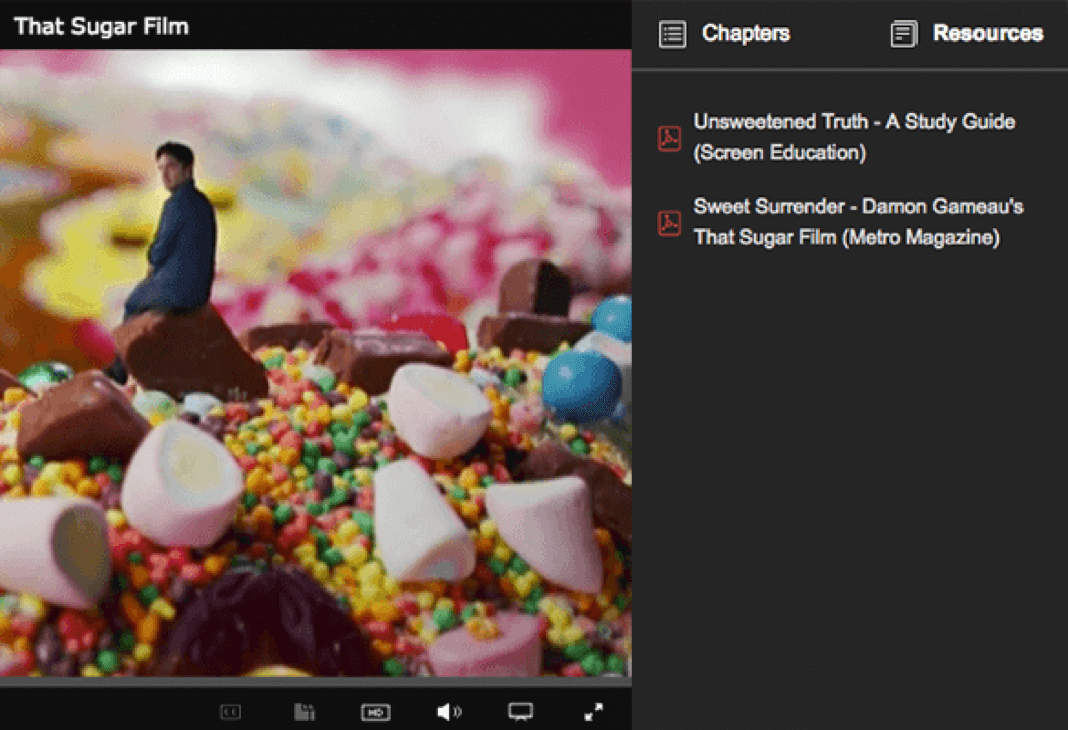Open the Sweet Surrender Metro Magazine link

point(858,222)
